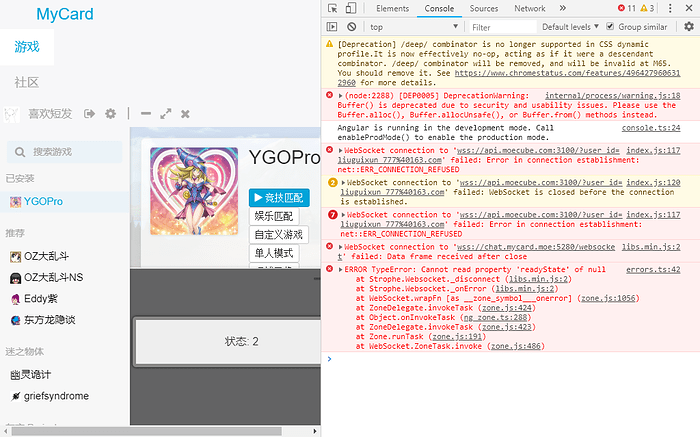Open errors.ts:42 source link
The height and width of the screenshot is (437, 700).
point(653,270)
